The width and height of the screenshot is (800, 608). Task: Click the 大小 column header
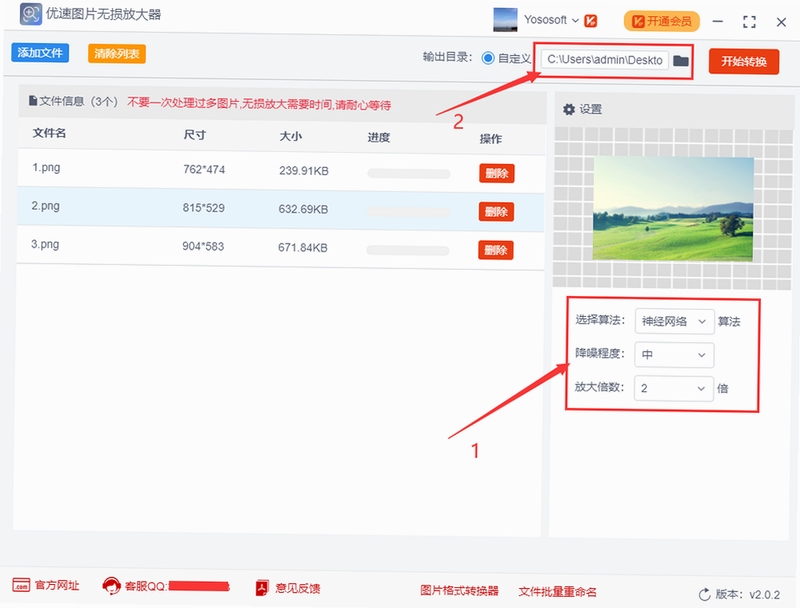[291, 136]
